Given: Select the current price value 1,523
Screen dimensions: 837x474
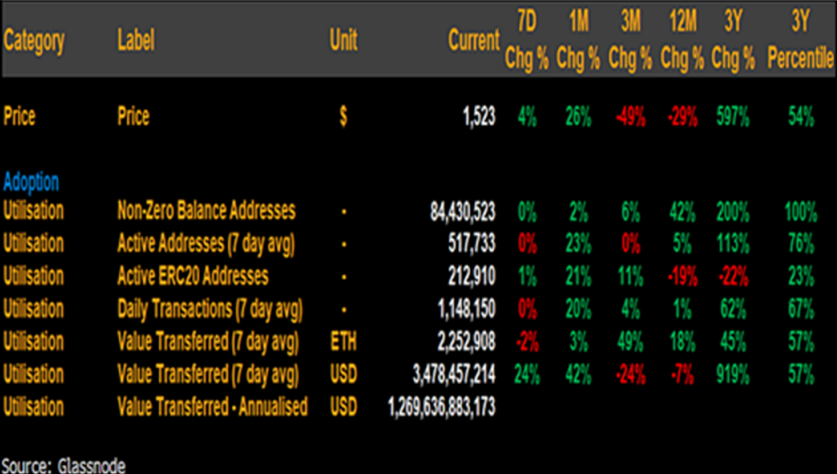Looking at the screenshot, I should (478, 117).
